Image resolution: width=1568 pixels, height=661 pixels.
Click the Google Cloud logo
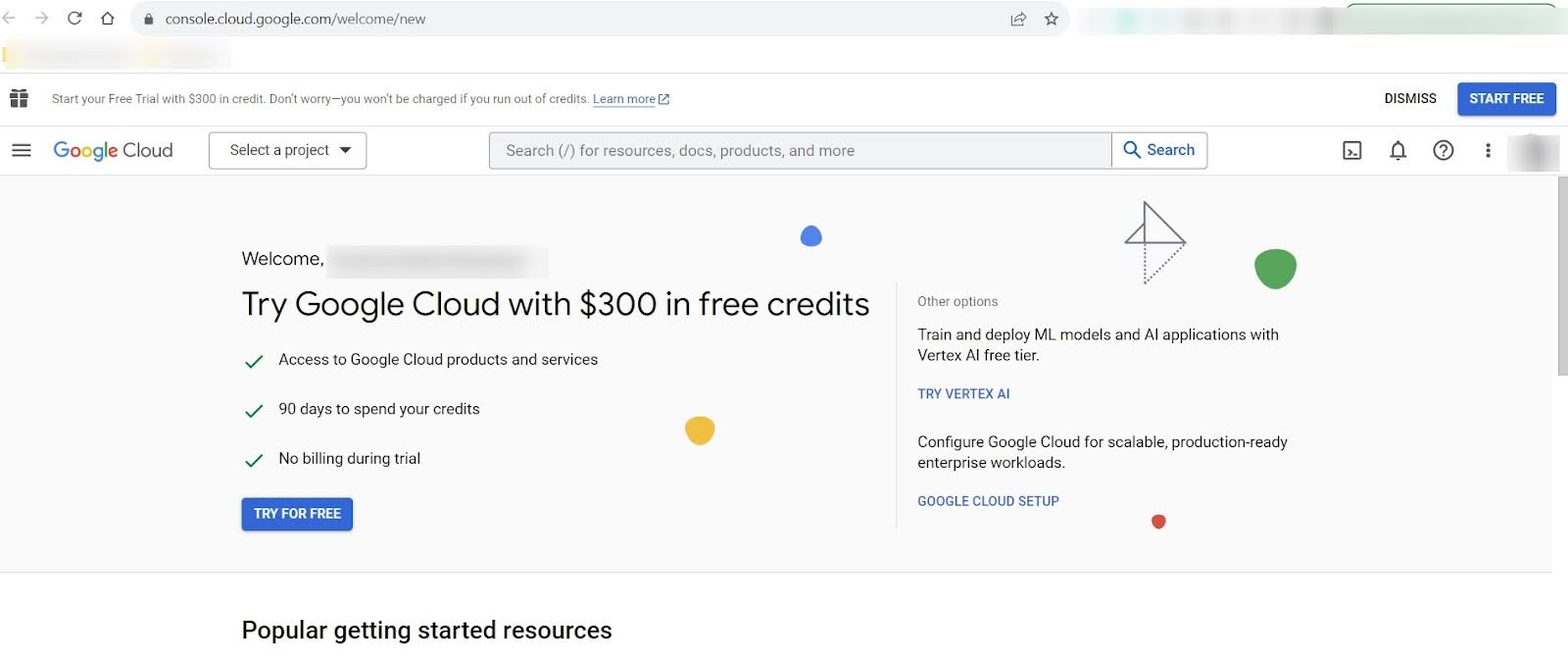coord(113,150)
